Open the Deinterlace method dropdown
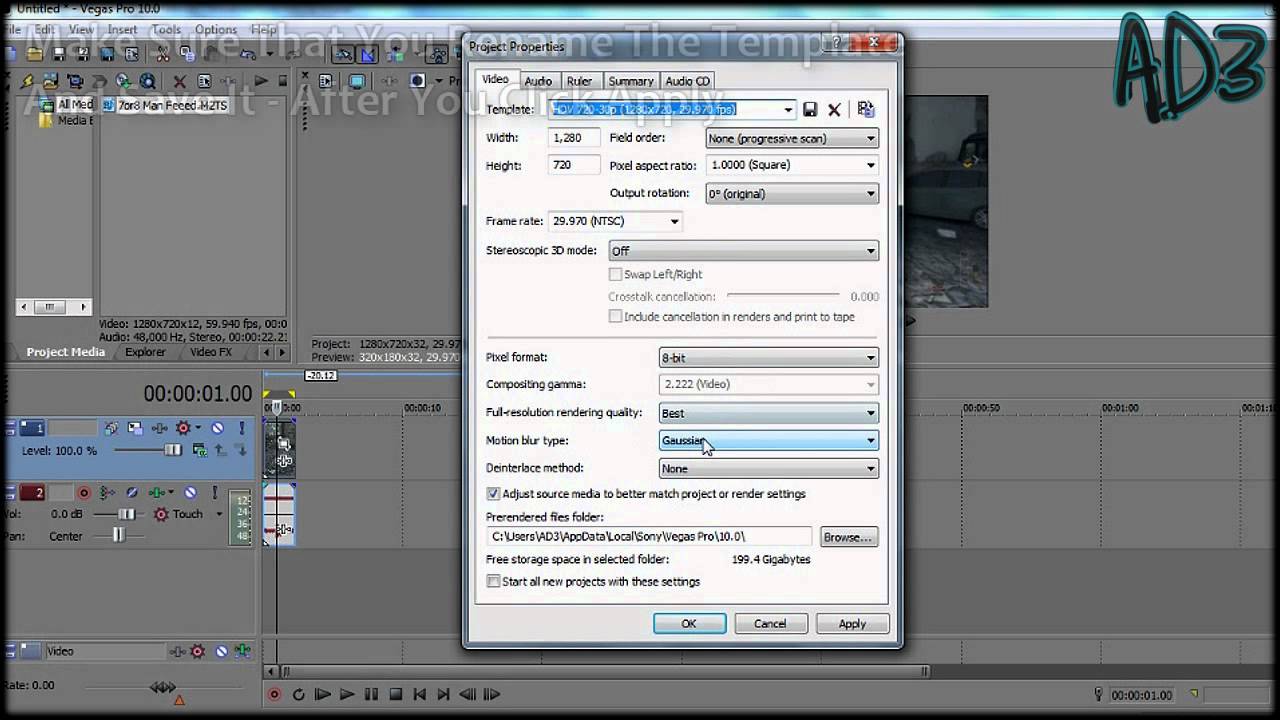 pos(768,468)
